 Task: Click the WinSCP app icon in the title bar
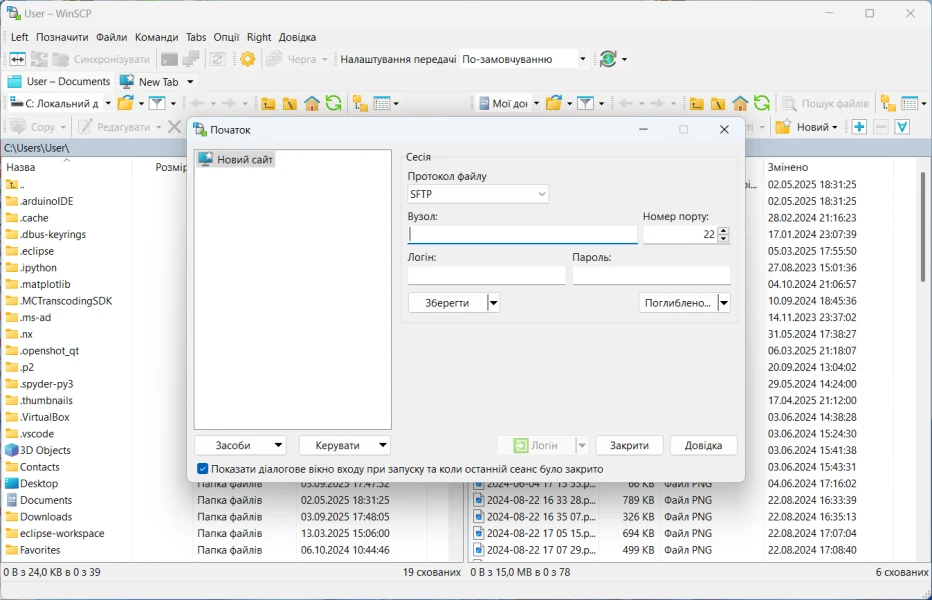click(13, 13)
